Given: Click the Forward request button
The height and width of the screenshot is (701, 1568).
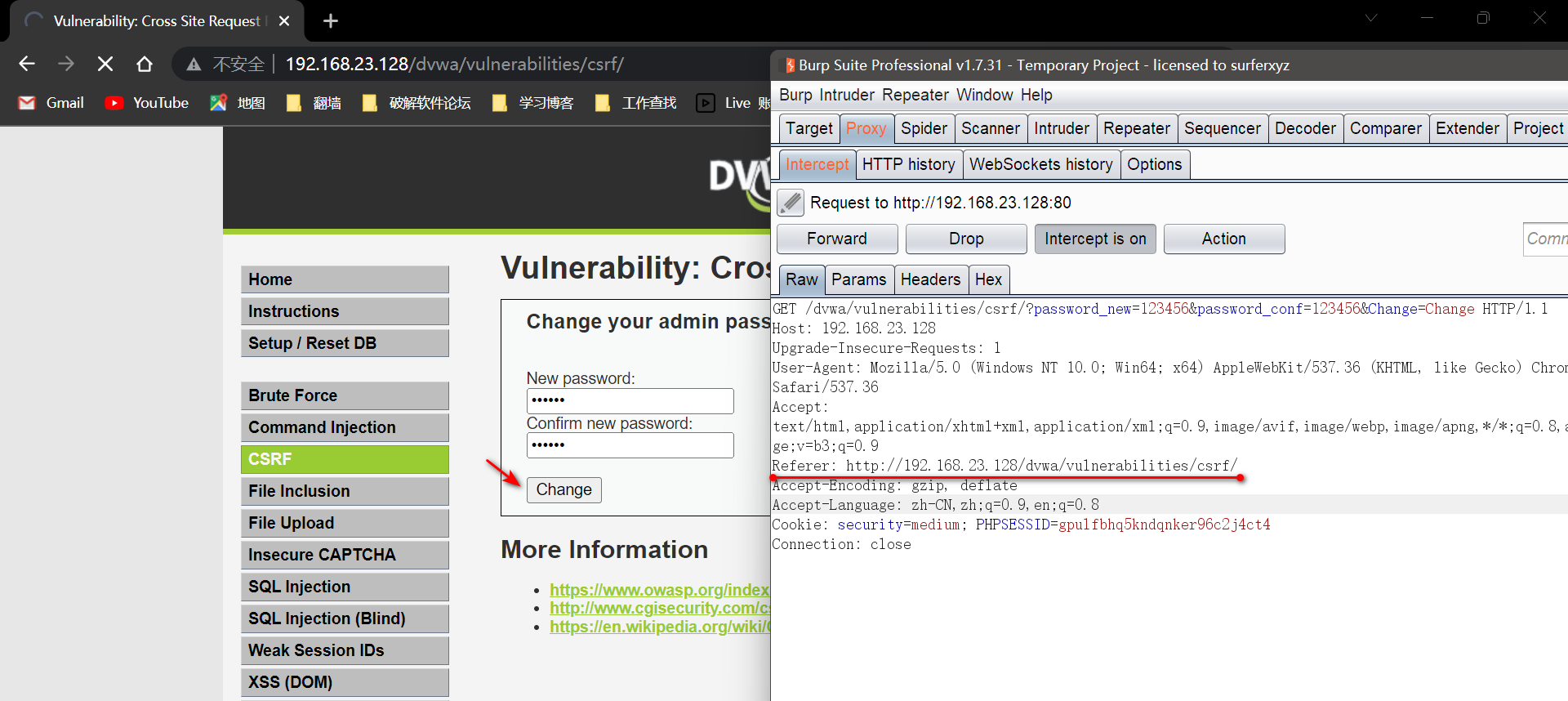Looking at the screenshot, I should point(836,239).
